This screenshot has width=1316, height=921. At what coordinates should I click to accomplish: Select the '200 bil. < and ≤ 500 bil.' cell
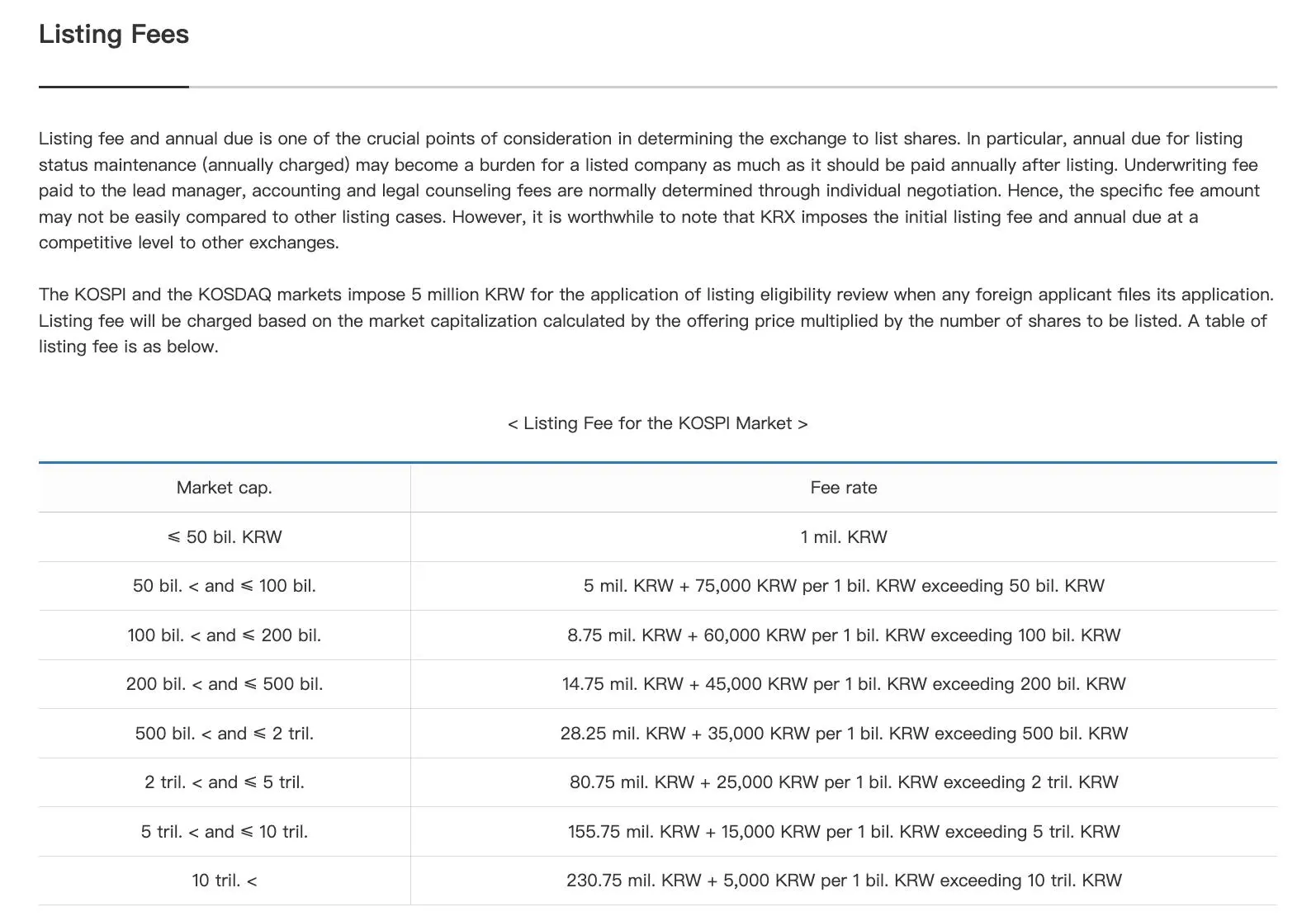click(x=225, y=684)
